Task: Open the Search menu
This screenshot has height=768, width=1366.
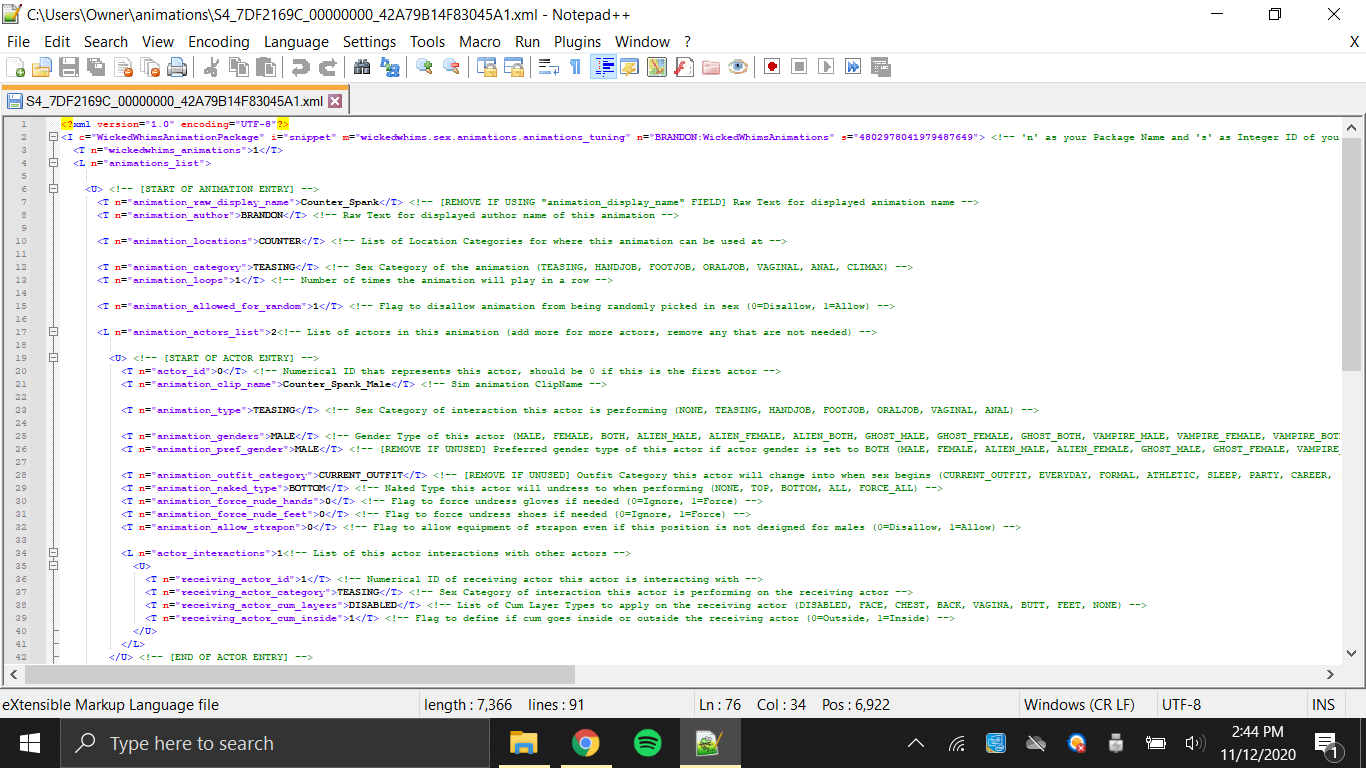Action: [x=106, y=41]
